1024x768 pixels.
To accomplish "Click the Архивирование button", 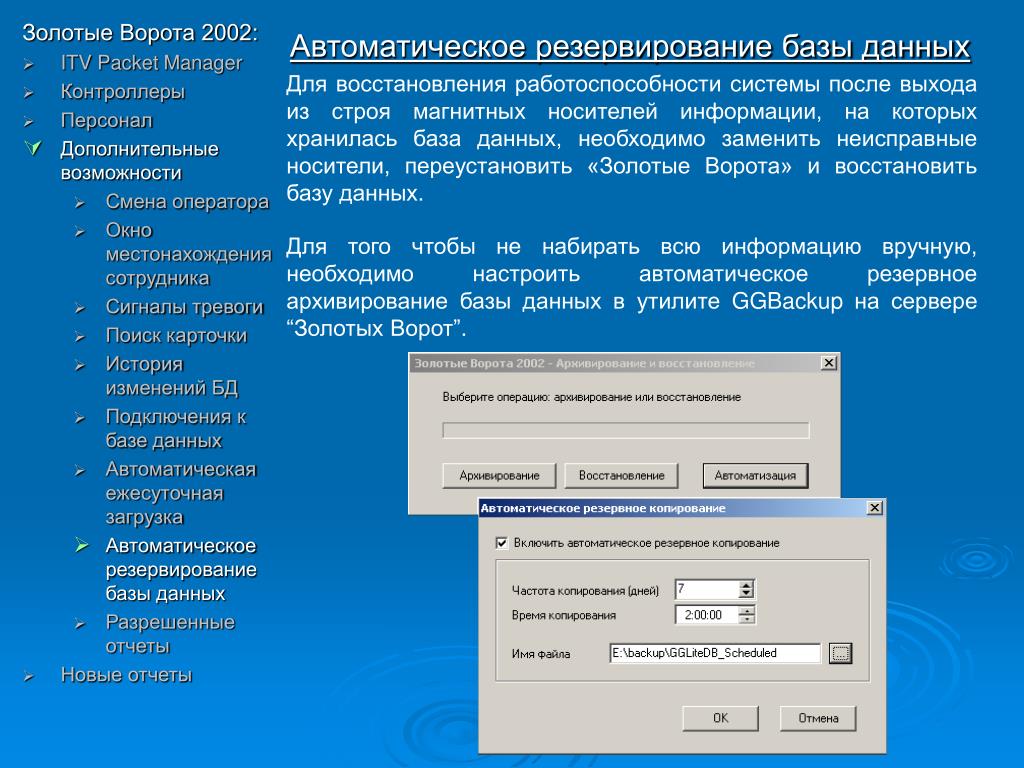I will tap(499, 475).
